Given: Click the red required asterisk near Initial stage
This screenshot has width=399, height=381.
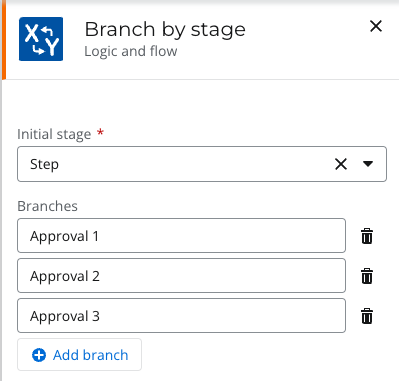Looking at the screenshot, I should click(100, 133).
